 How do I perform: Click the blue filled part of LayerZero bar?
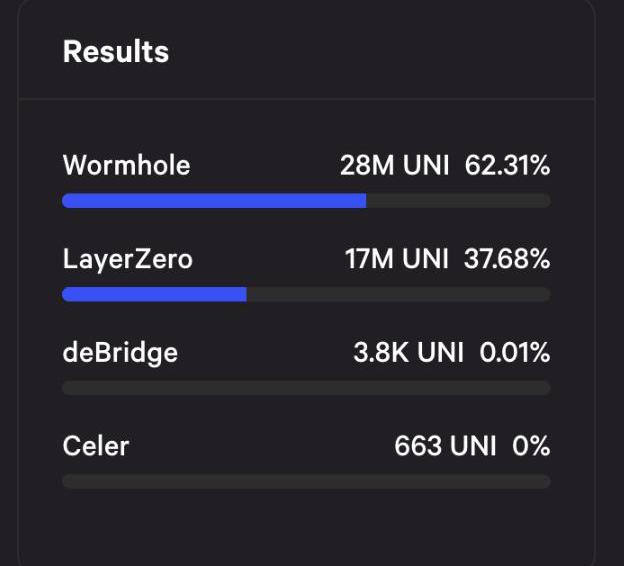tap(154, 294)
